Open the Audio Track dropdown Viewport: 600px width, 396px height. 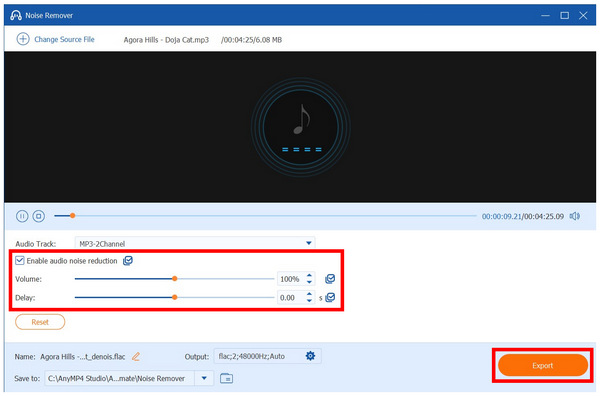[195, 243]
